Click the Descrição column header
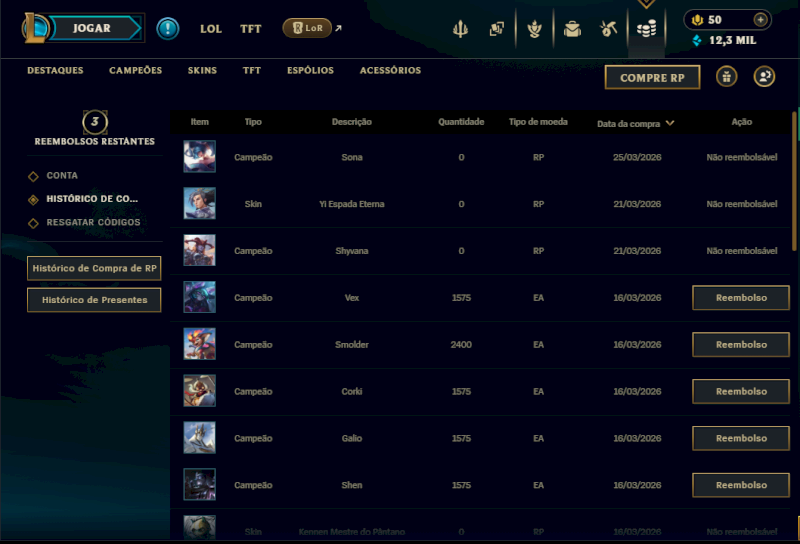The height and width of the screenshot is (544, 800). pos(352,121)
